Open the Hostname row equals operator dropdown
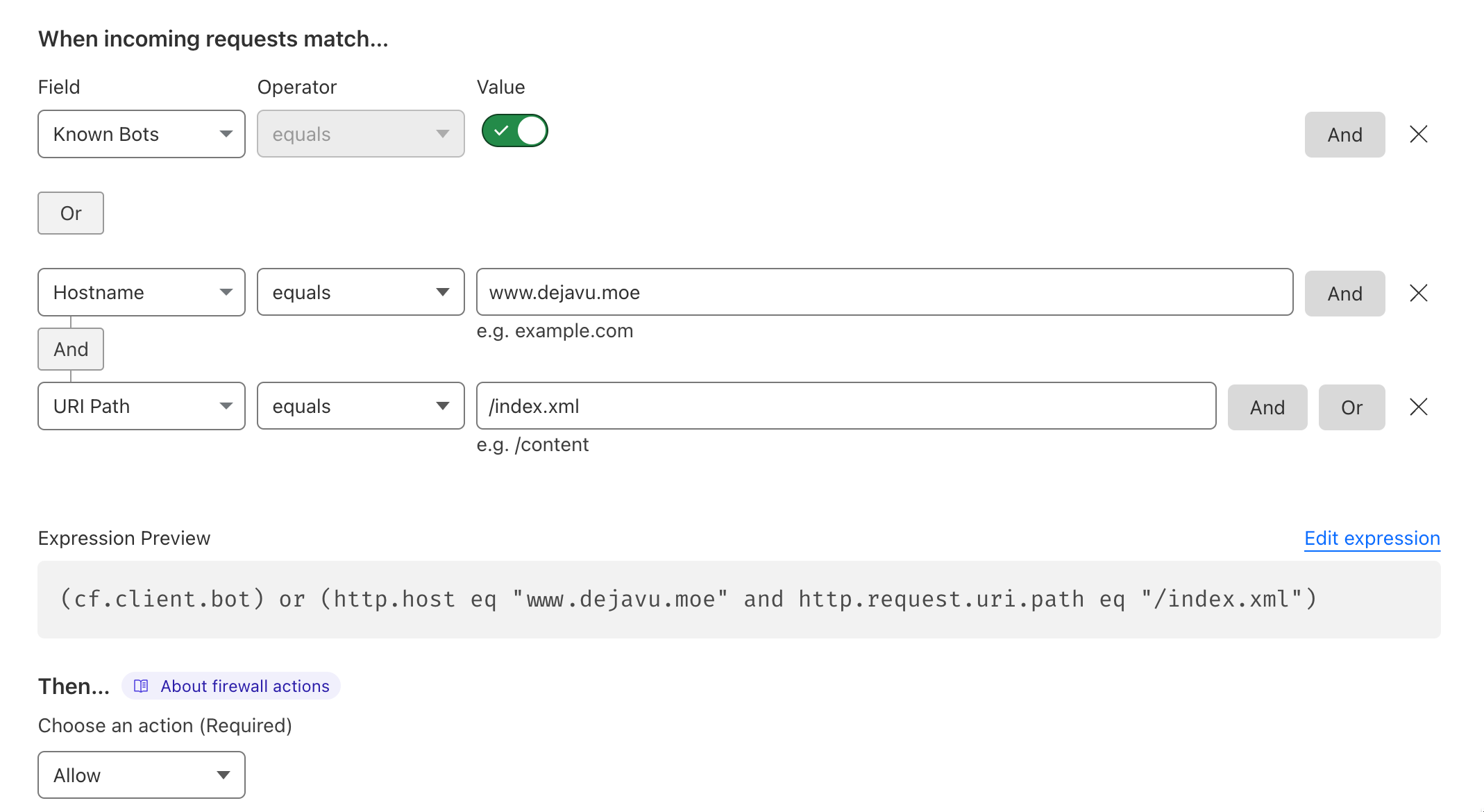Image resolution: width=1484 pixels, height=812 pixels. click(360, 292)
